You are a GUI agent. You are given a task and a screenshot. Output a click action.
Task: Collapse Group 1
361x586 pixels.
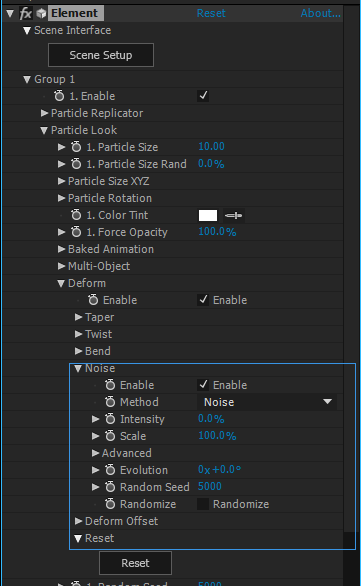coord(27,80)
